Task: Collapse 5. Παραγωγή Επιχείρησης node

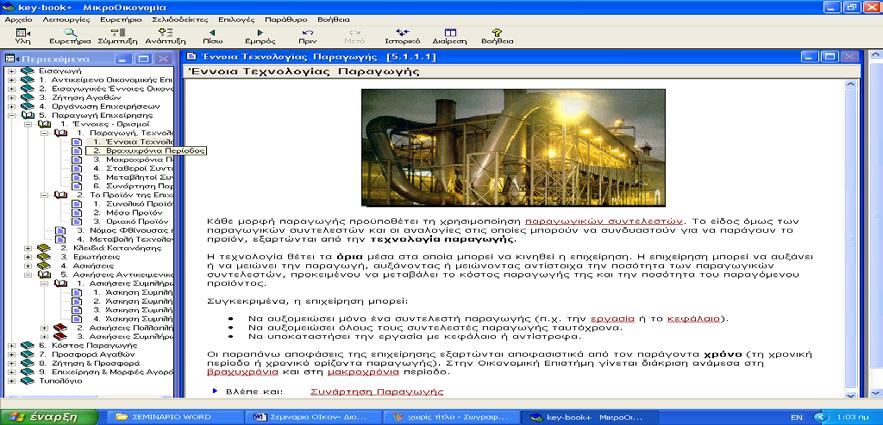Action: click(11, 115)
